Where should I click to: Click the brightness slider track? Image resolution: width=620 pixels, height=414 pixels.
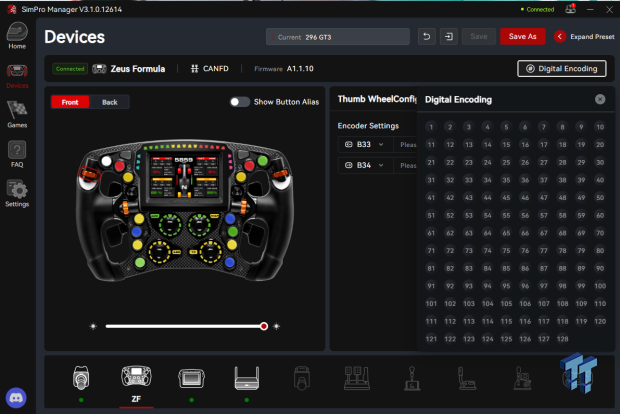click(185, 326)
